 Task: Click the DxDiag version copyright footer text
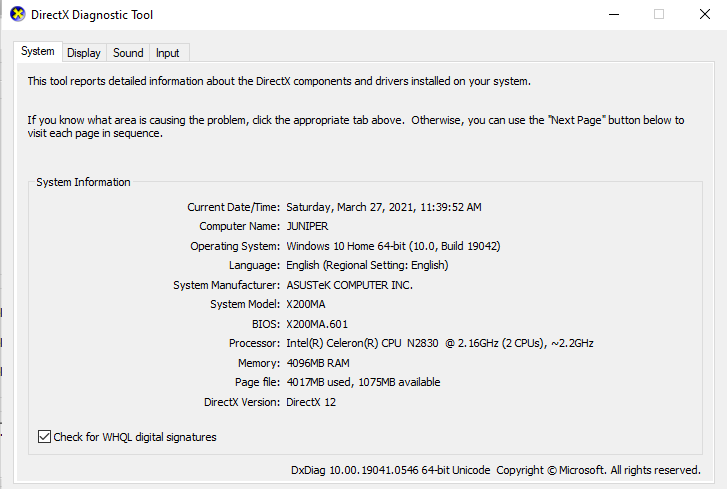[495, 470]
